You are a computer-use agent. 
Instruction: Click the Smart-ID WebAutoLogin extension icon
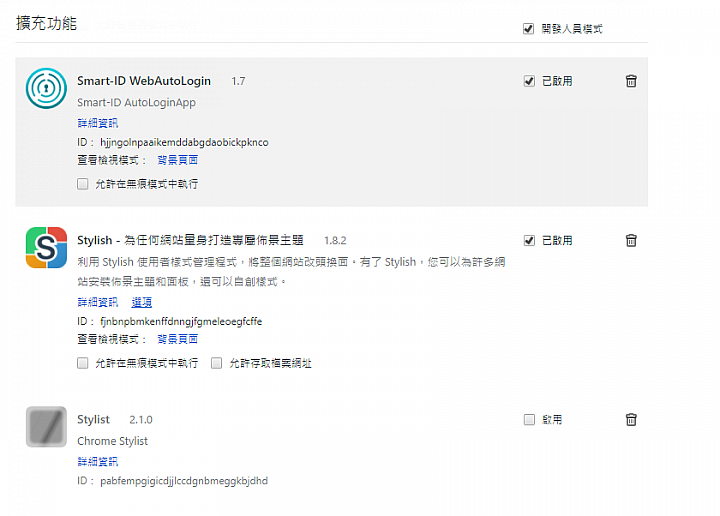click(46, 88)
